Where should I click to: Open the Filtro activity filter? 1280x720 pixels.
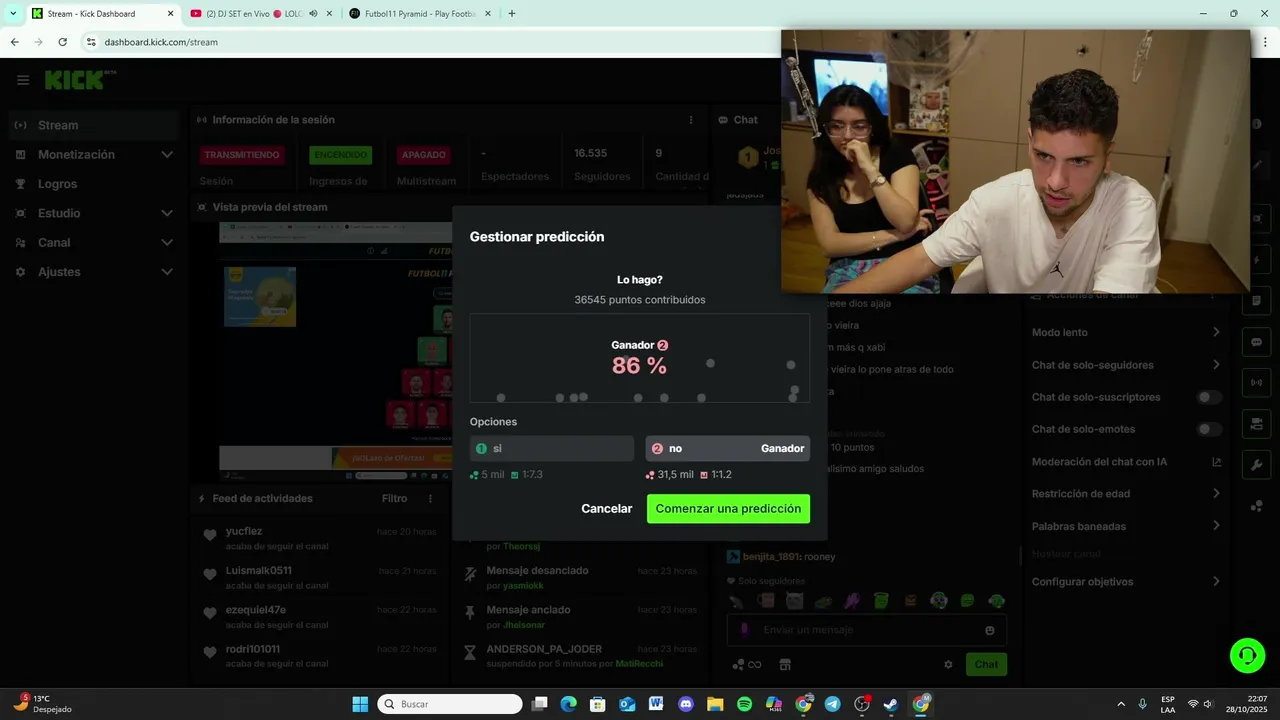(395, 498)
